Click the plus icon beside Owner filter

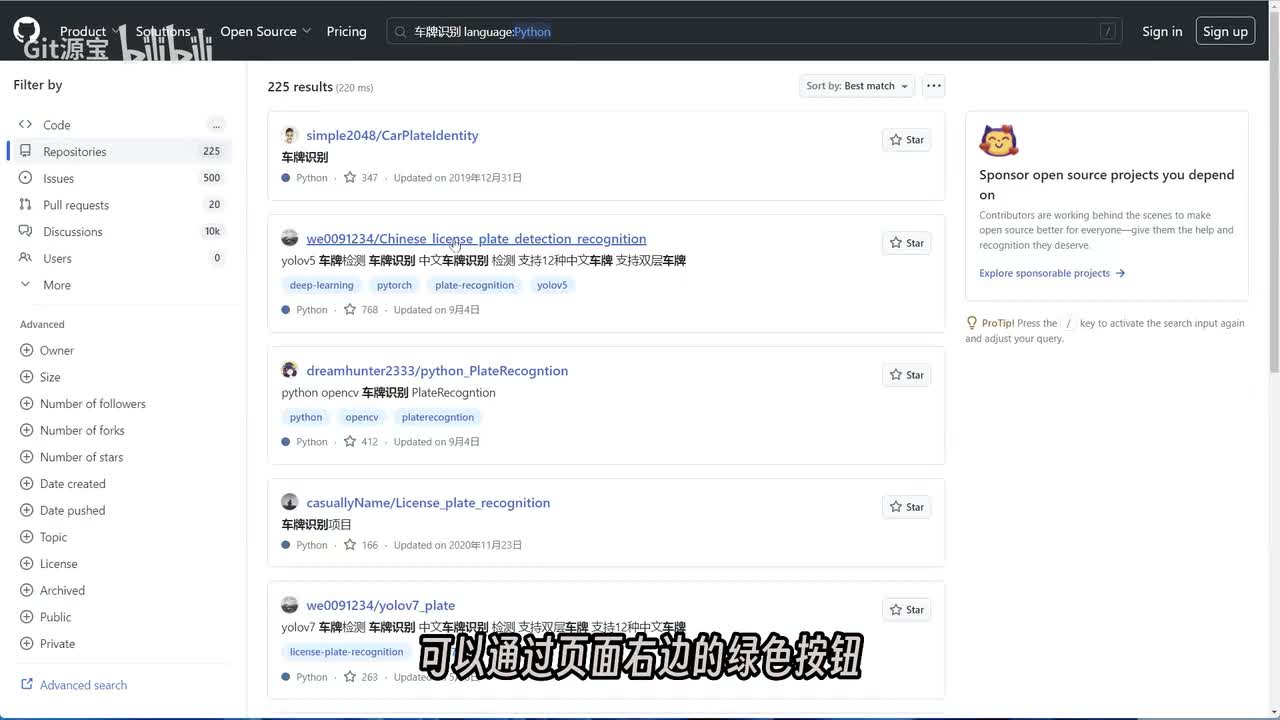coord(27,350)
